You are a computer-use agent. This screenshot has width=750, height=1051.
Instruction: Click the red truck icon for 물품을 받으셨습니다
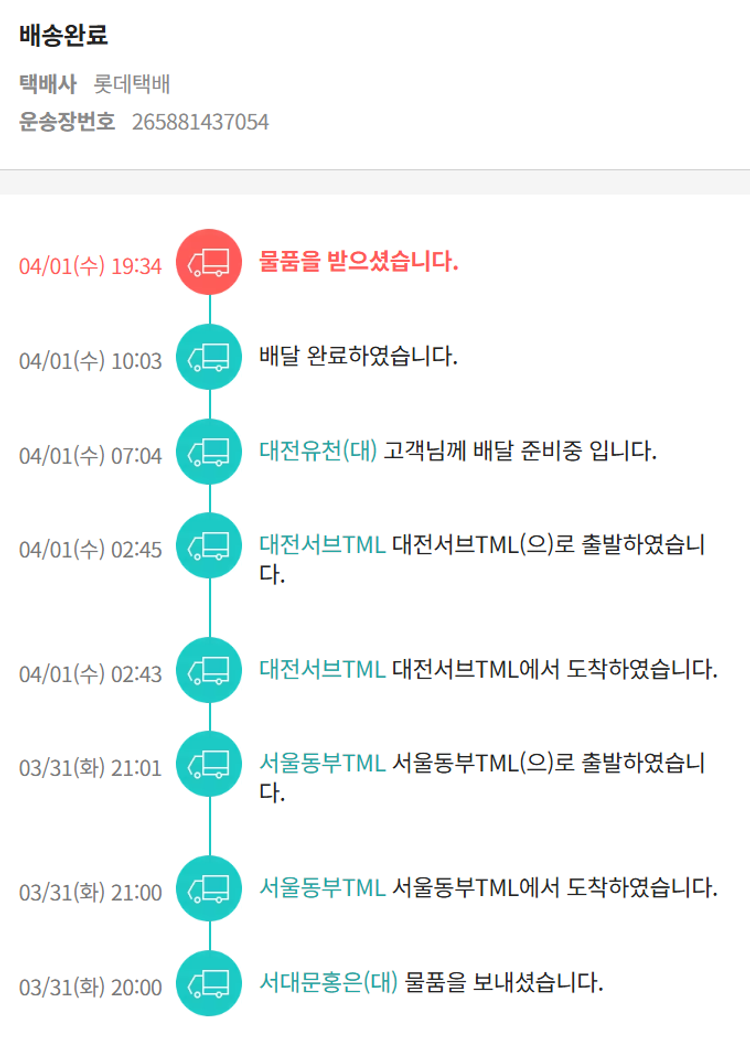click(209, 263)
